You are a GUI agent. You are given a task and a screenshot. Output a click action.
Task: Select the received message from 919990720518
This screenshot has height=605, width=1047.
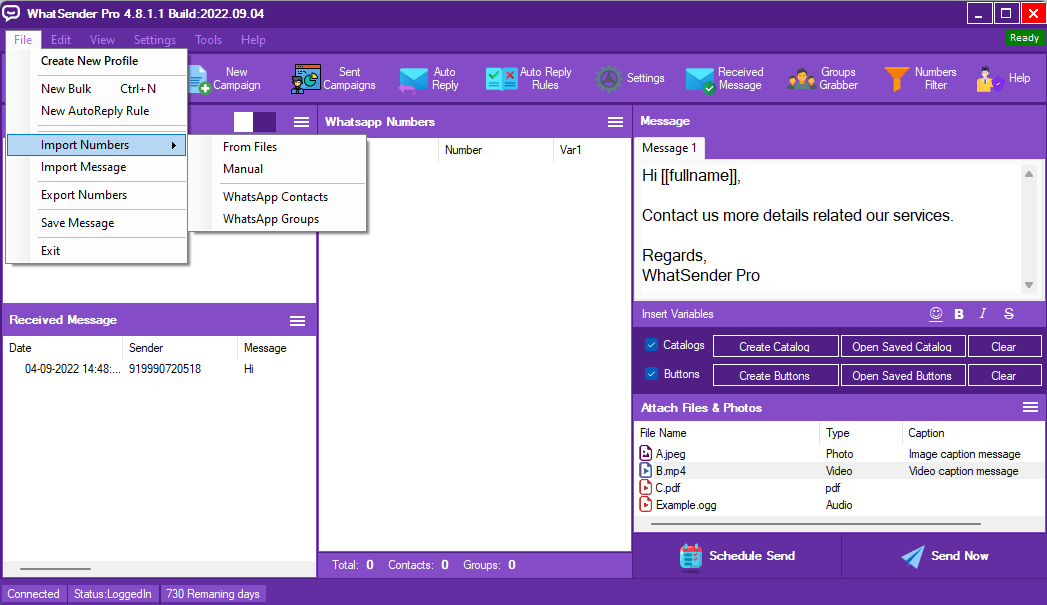coord(159,369)
